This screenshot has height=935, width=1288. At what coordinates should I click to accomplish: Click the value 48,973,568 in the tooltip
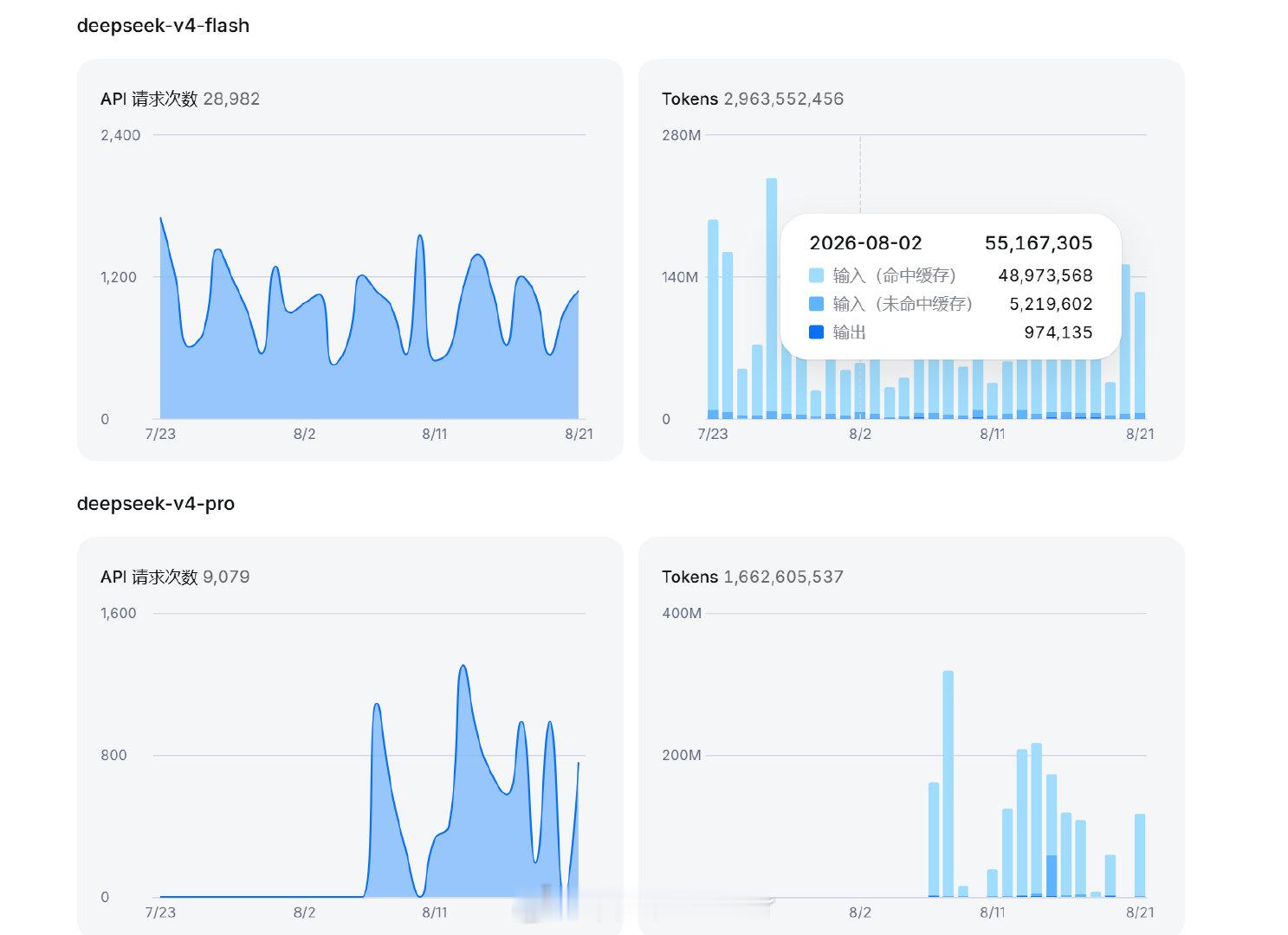[1045, 275]
